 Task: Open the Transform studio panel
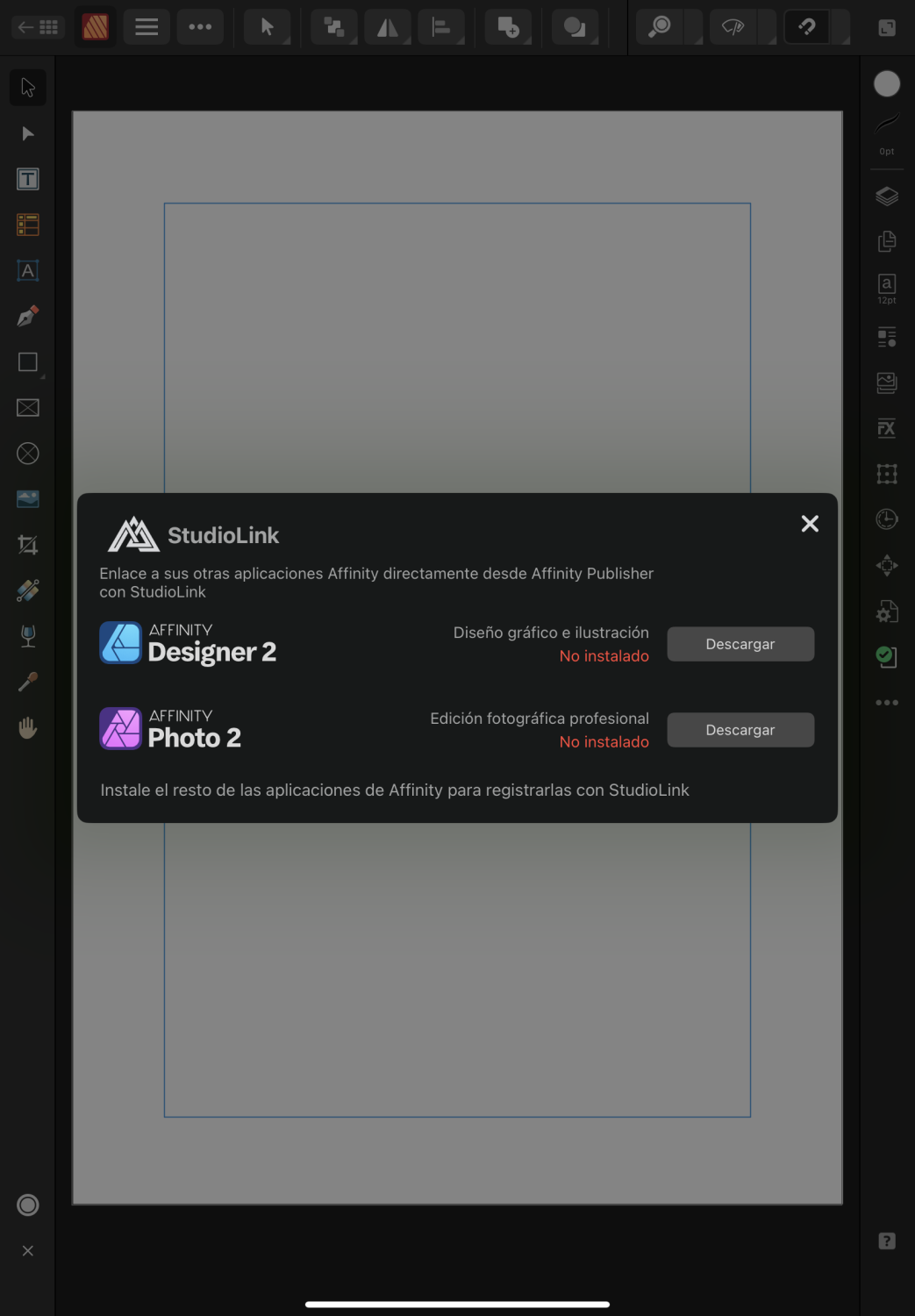887,474
